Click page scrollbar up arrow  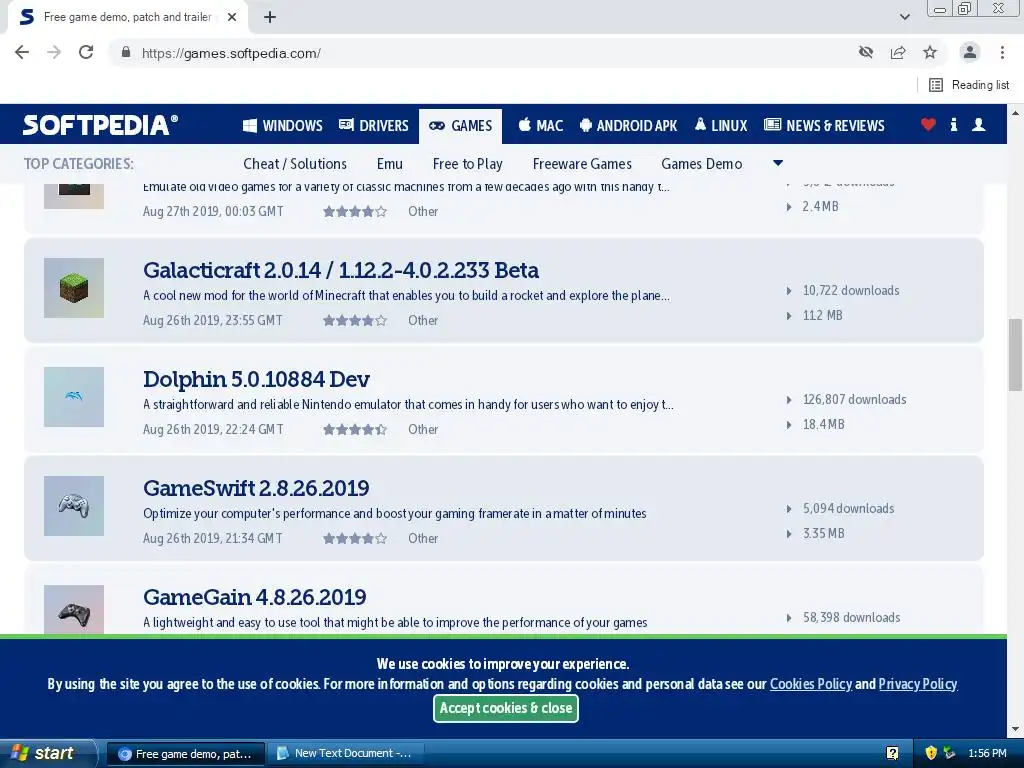tap(1016, 113)
